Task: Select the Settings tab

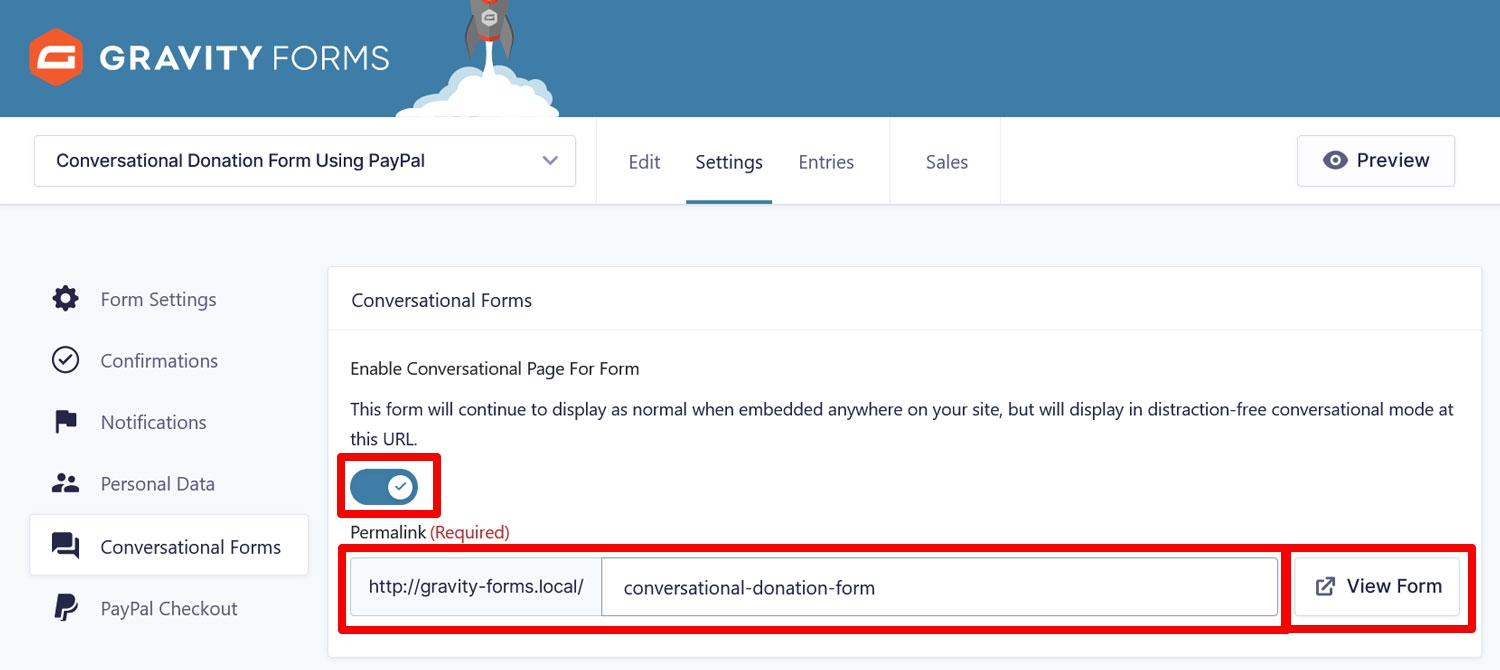Action: coord(729,162)
